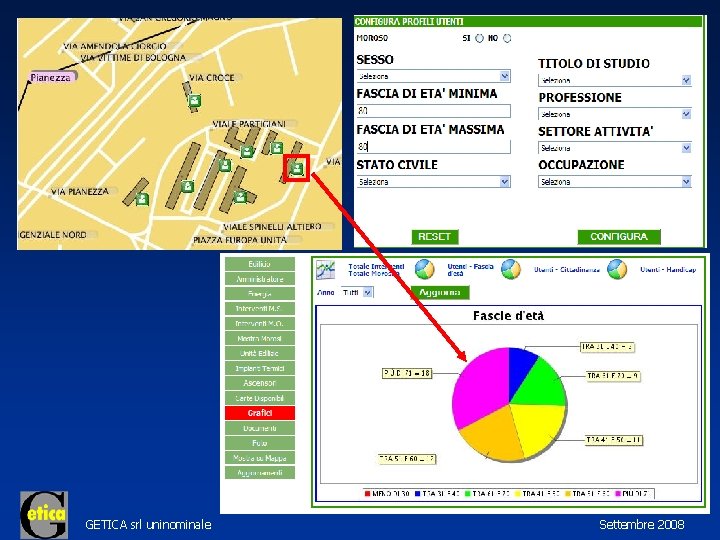Screen dimensions: 720x540
Task: Click the Fascia di età massima field
Action: (x=433, y=146)
